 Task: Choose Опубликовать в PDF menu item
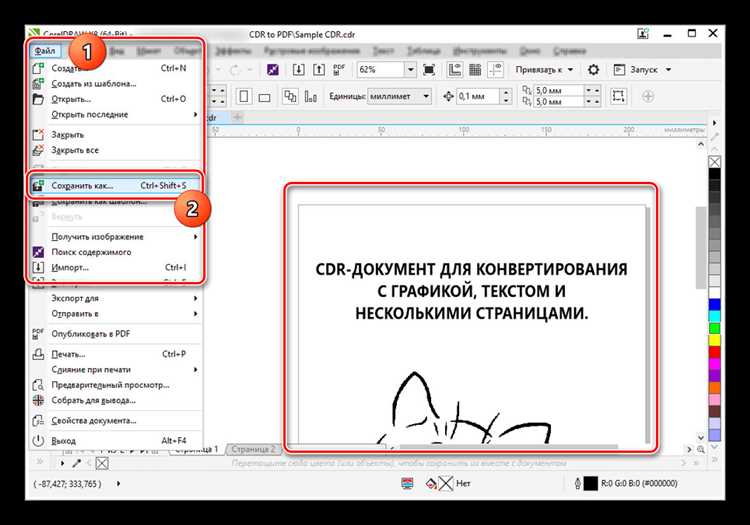tap(115, 334)
